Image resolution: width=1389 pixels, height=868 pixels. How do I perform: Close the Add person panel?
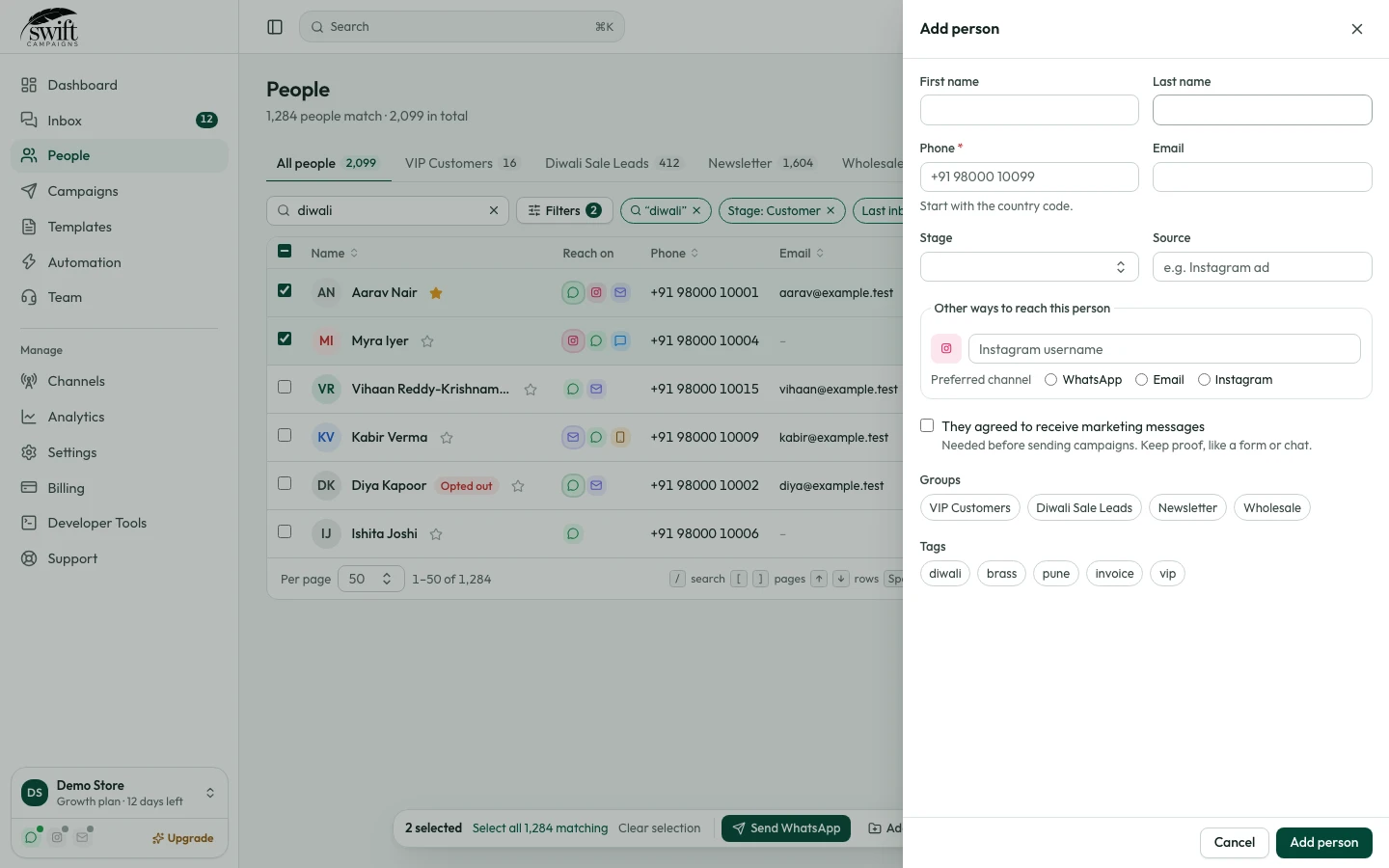tap(1357, 29)
